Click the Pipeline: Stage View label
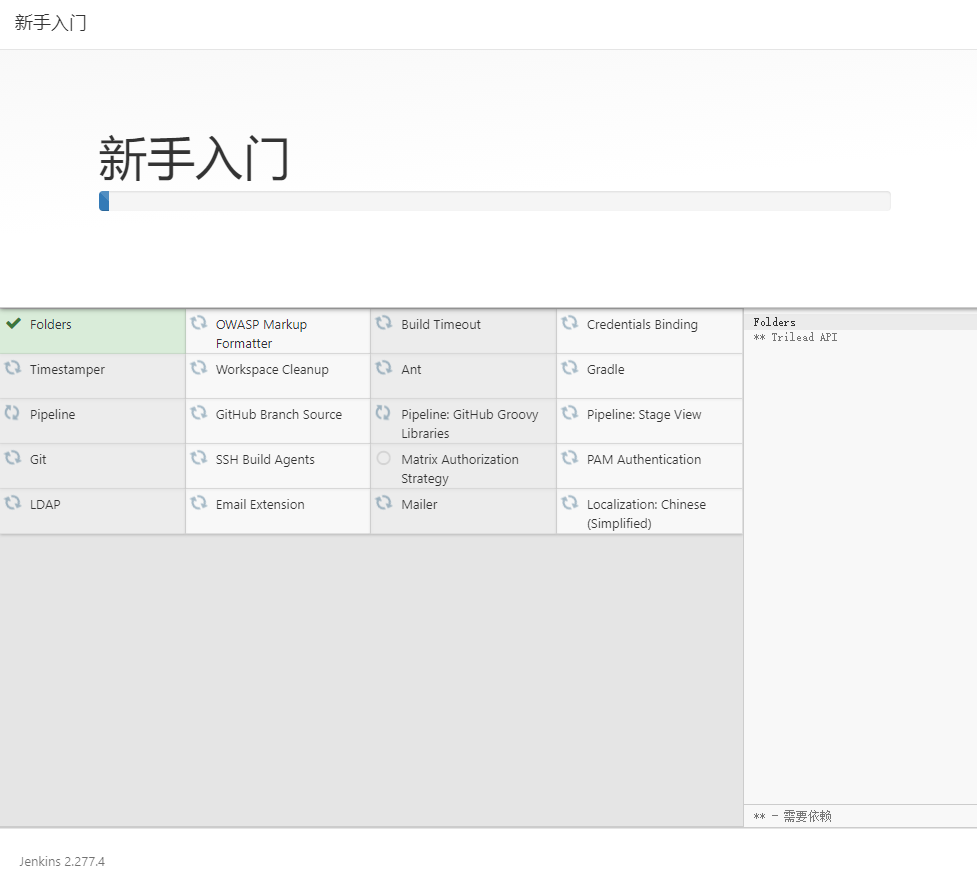 (644, 414)
